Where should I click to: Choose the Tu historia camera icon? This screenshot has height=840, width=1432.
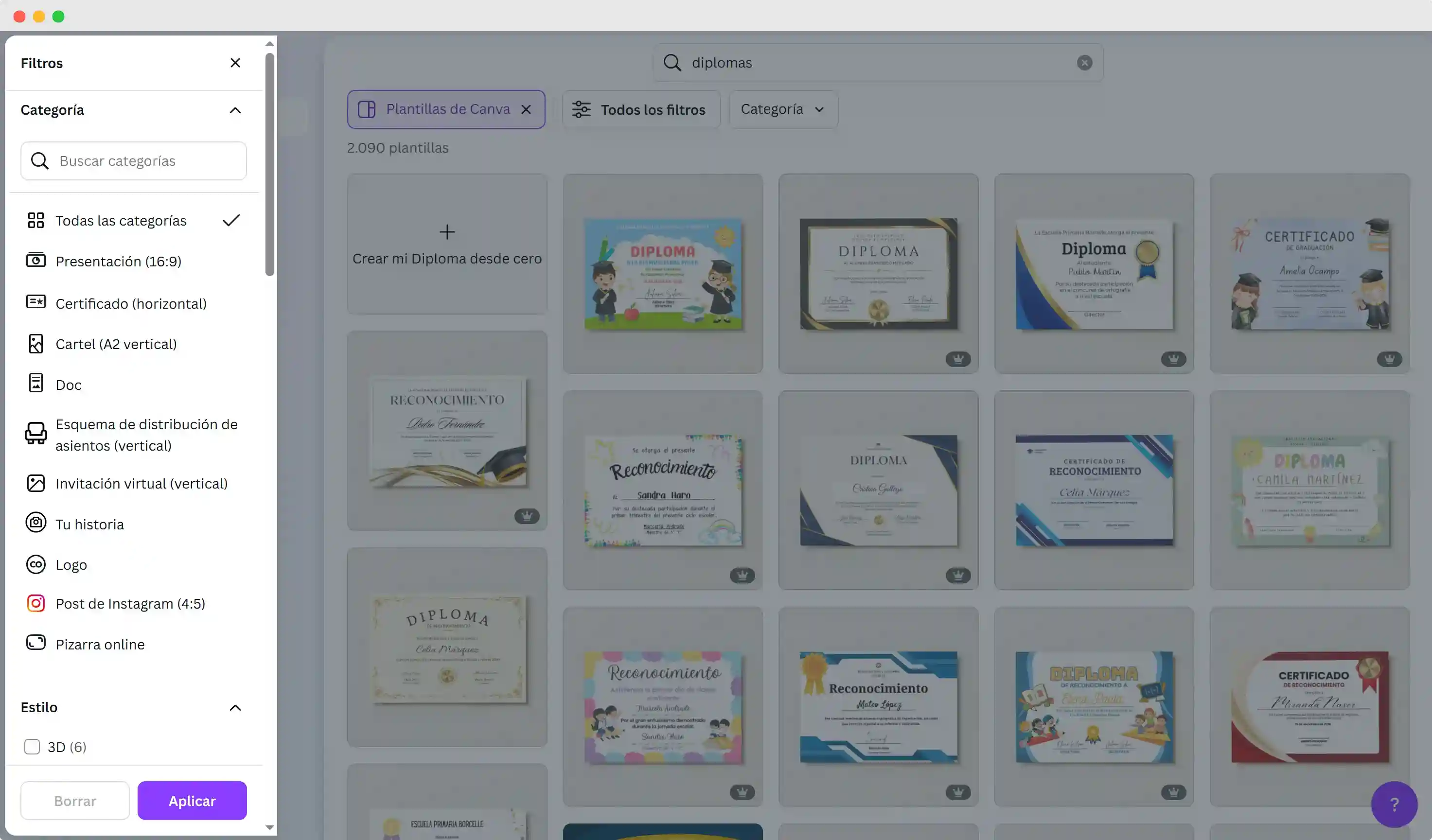[x=36, y=523]
